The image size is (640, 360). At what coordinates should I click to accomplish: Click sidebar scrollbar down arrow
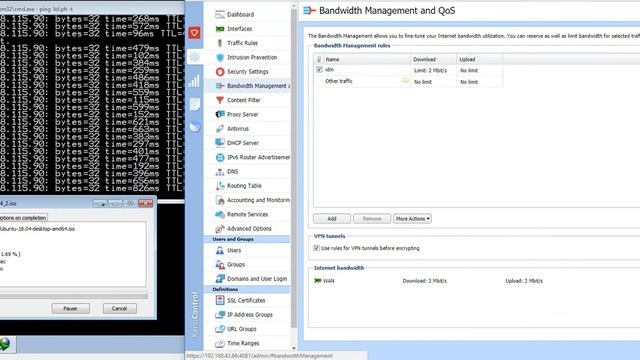294,348
